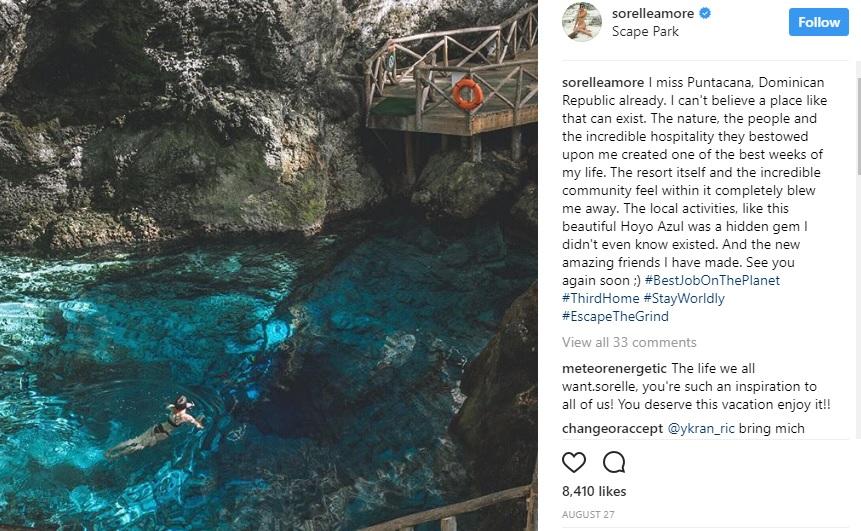Open the #EscapeTheGrind hashtag

point(615,316)
